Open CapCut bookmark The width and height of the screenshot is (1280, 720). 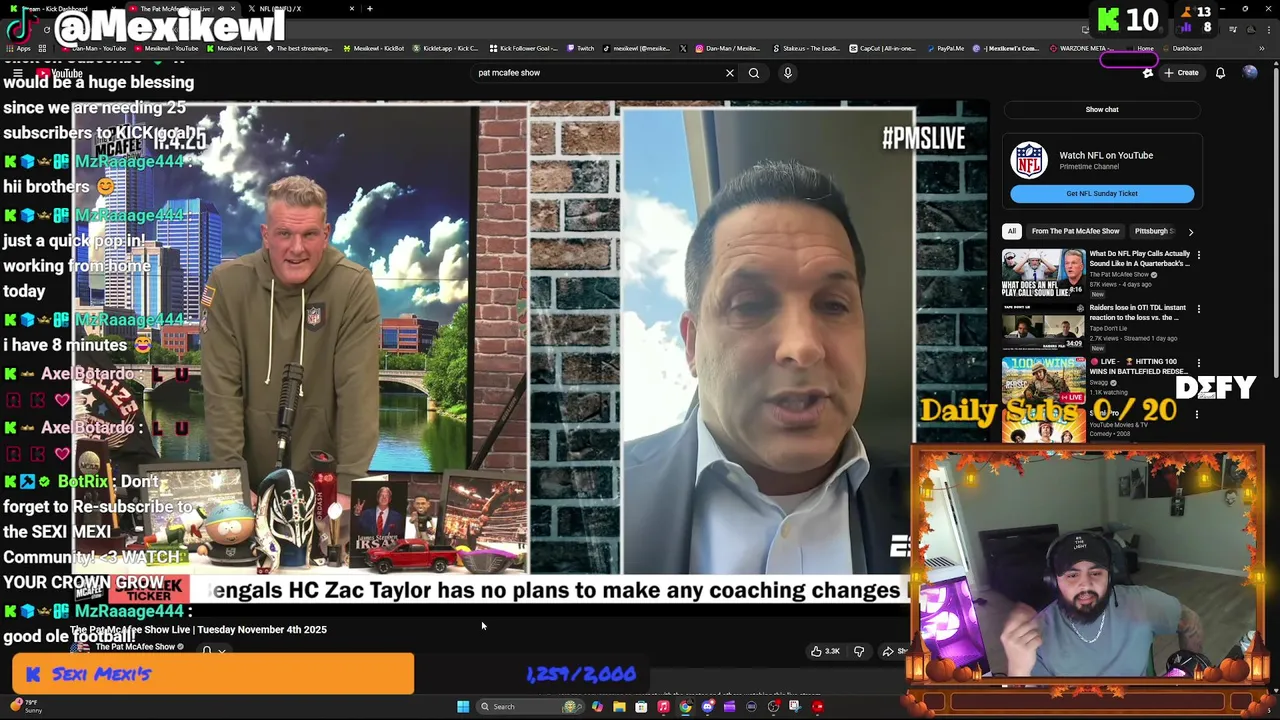pos(883,48)
